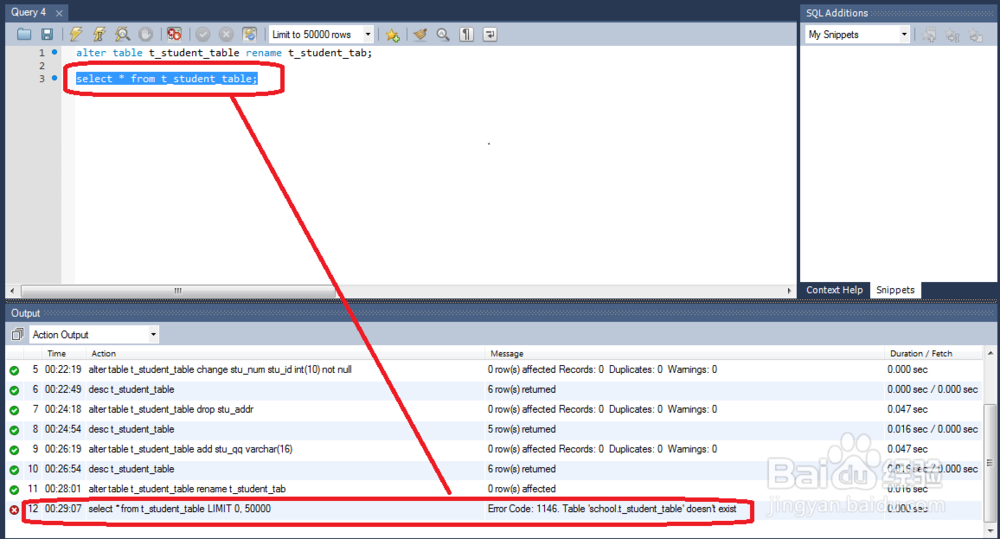Viewport: 1000px width, 539px height.
Task: Toggle word wrap icon in toolbar
Action: pos(490,34)
